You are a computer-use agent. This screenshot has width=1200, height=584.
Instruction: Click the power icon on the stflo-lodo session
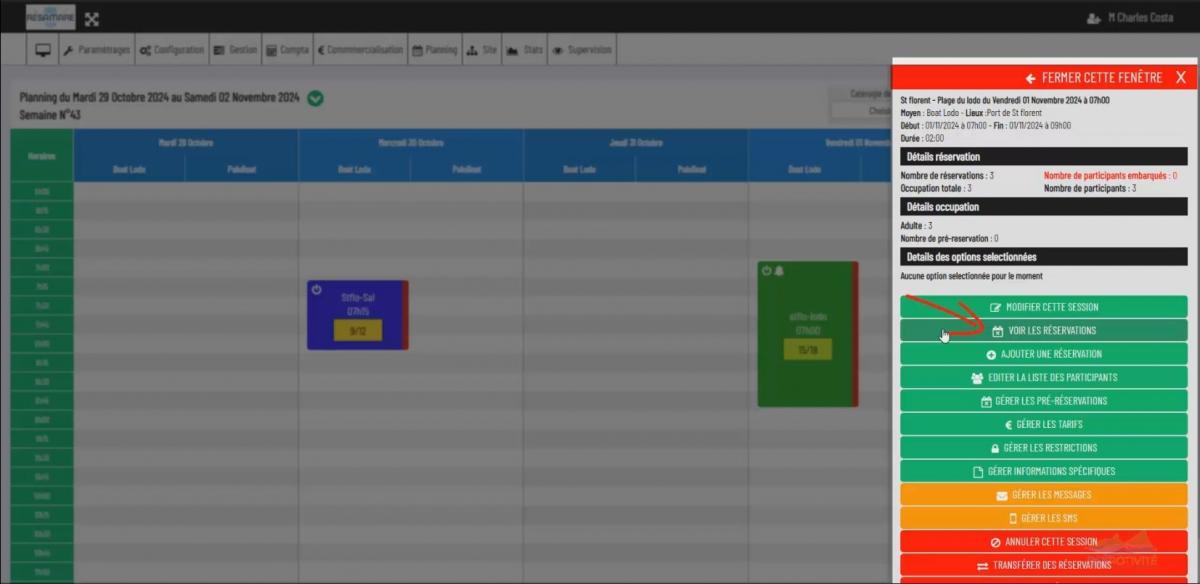[767, 271]
